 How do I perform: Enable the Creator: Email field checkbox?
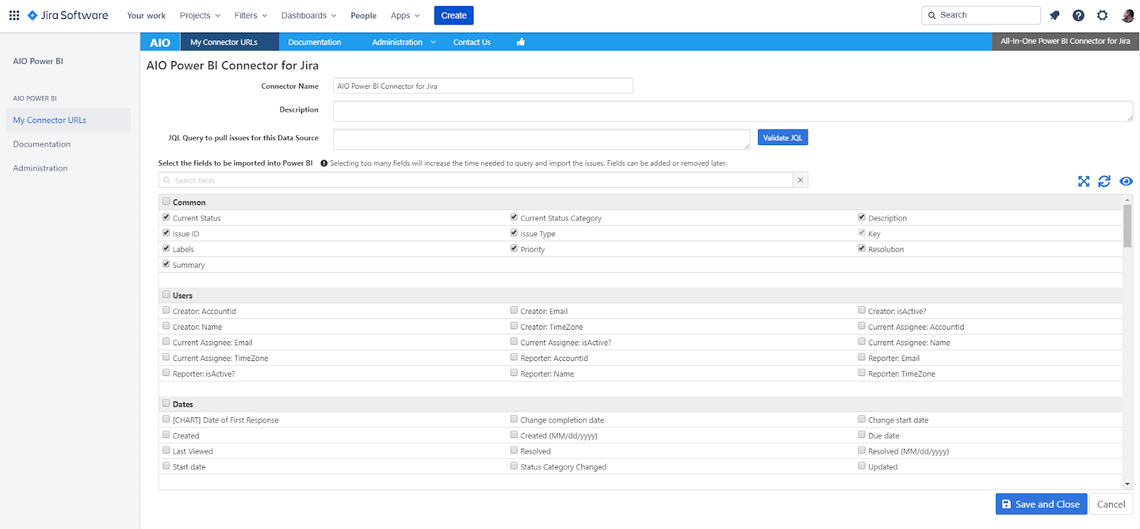click(x=514, y=311)
